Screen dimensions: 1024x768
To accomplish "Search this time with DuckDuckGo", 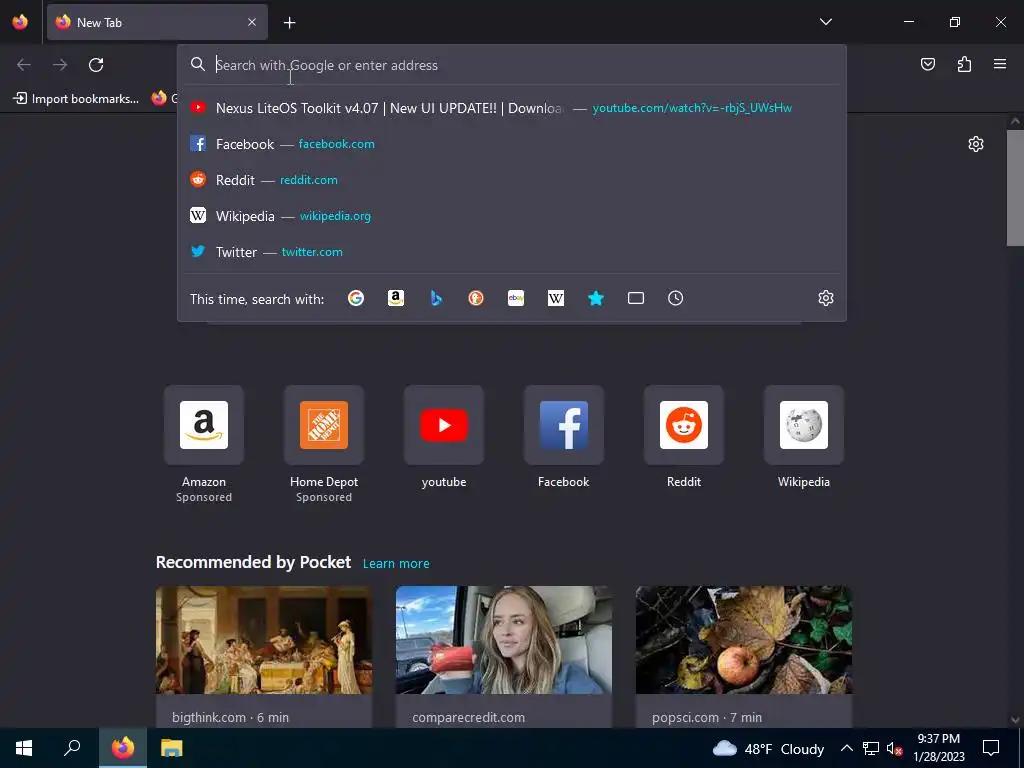I will coord(476,298).
